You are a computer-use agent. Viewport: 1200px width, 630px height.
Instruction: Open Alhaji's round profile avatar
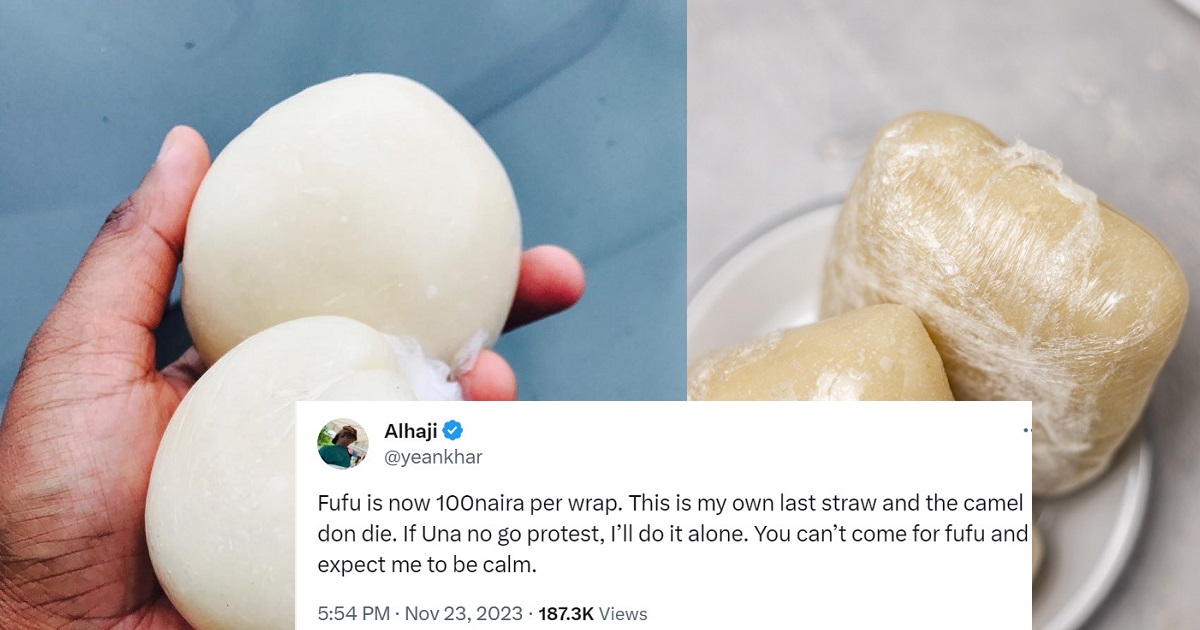pos(343,443)
